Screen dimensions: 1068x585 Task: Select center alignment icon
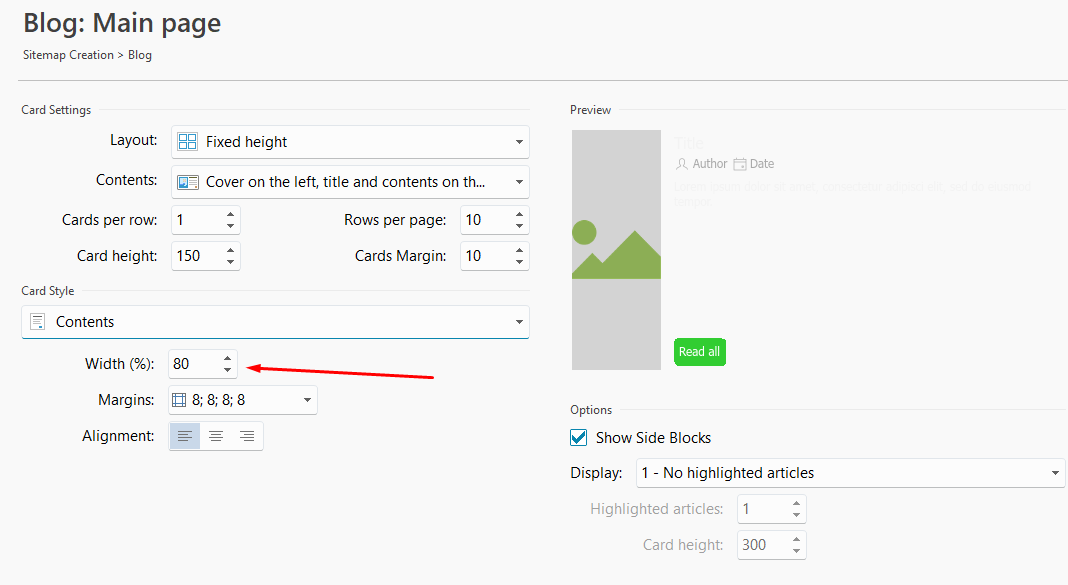(216, 436)
